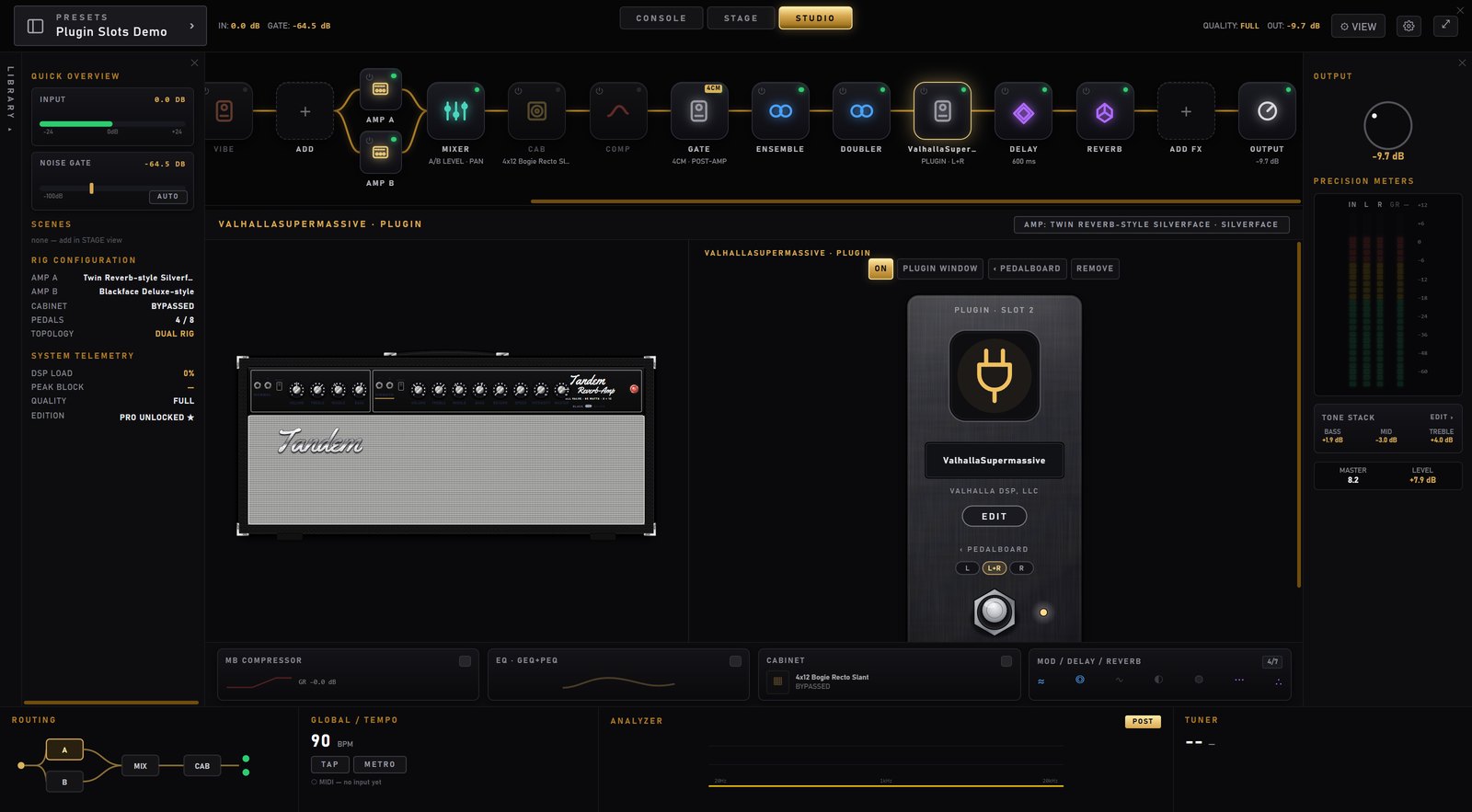Select the Gate 4CM block
Image resolution: width=1472 pixels, height=812 pixels.
pyautogui.click(x=699, y=111)
